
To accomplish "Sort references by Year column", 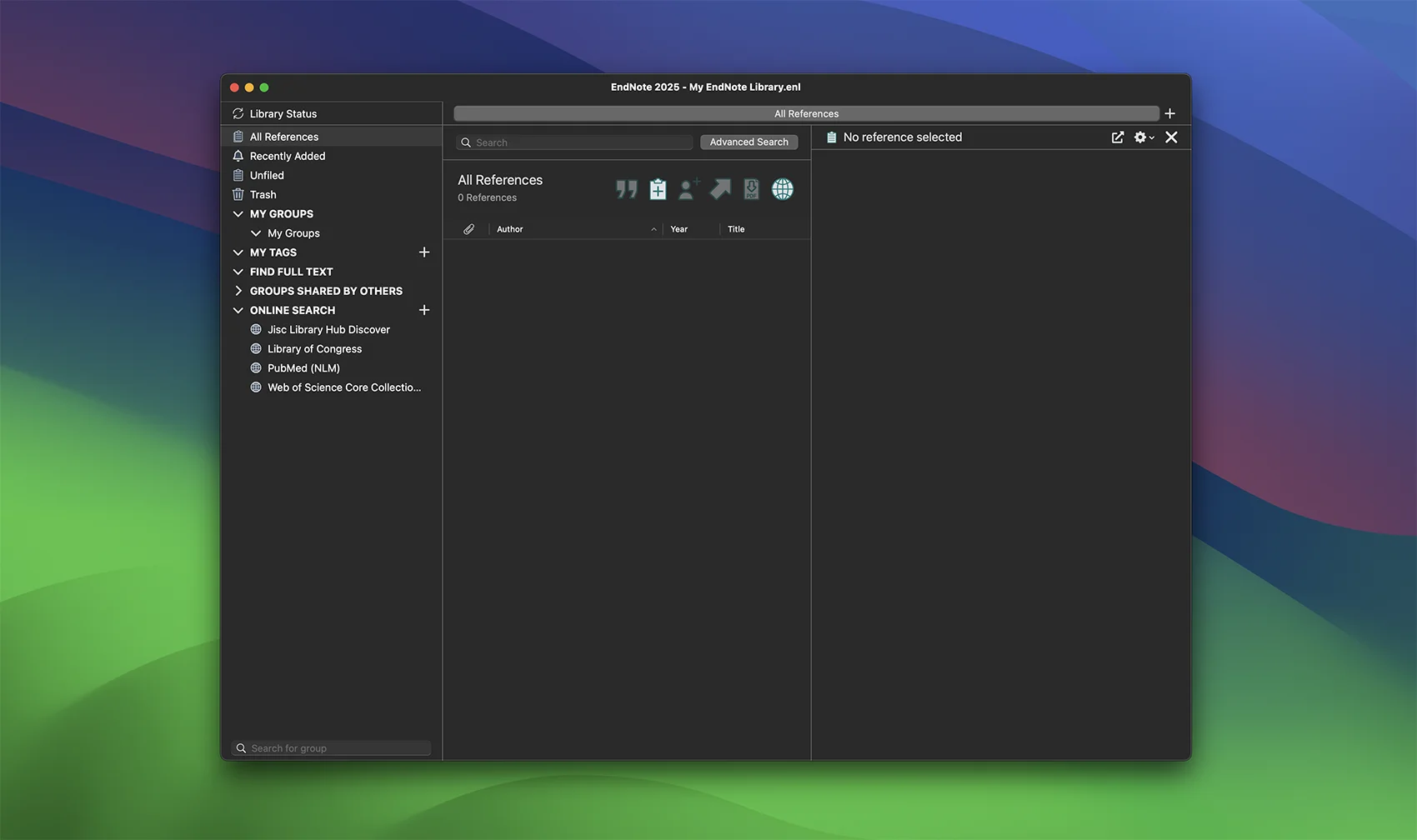I will (x=691, y=229).
